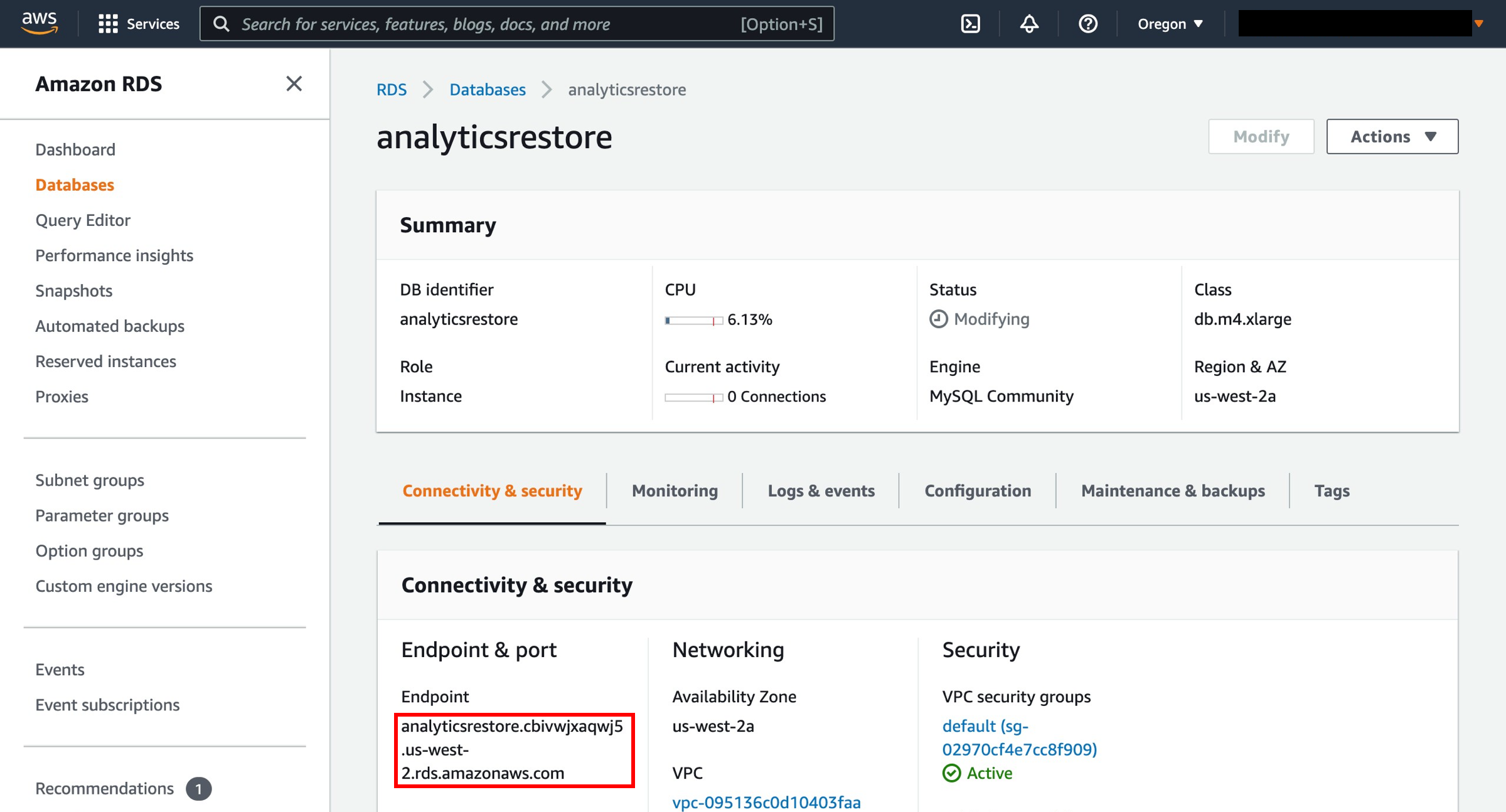Open the Configuration tab
This screenshot has height=812, width=1506.
[x=978, y=491]
